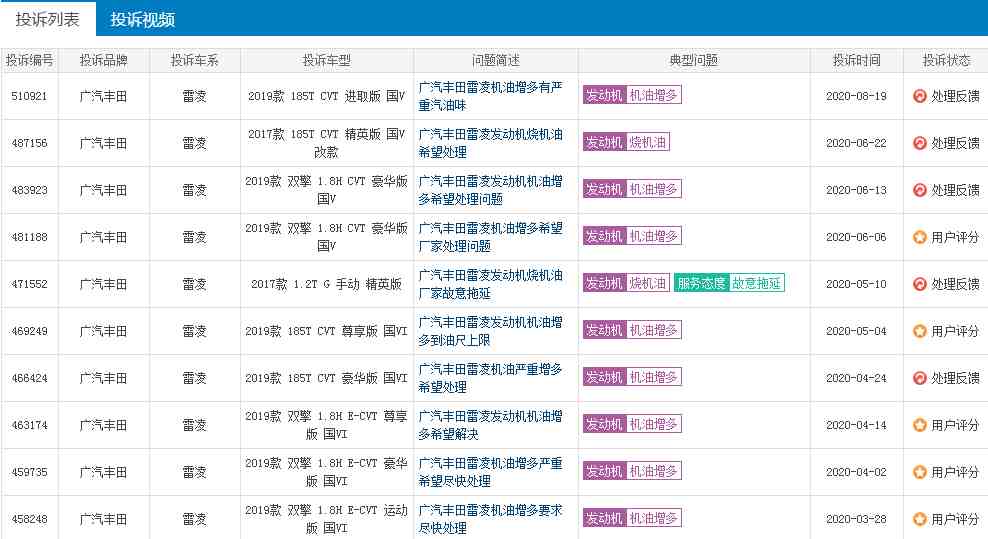Image resolution: width=988 pixels, height=539 pixels.
Task: Click 处理反馈 status text in row 510921
Action: (955, 96)
